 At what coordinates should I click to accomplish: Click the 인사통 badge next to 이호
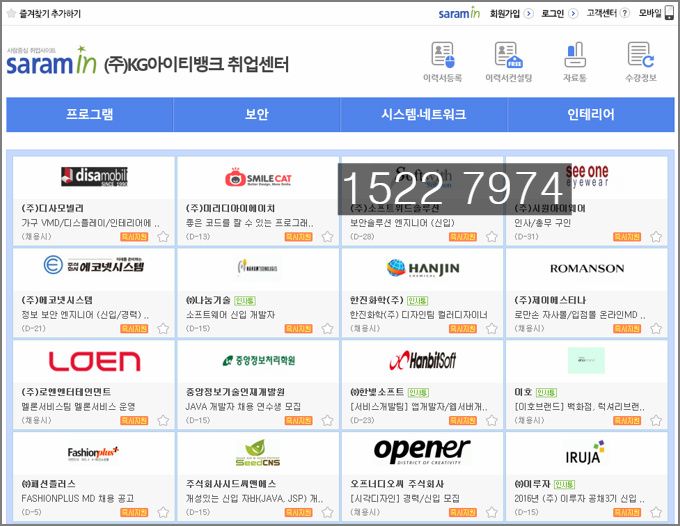click(x=546, y=392)
